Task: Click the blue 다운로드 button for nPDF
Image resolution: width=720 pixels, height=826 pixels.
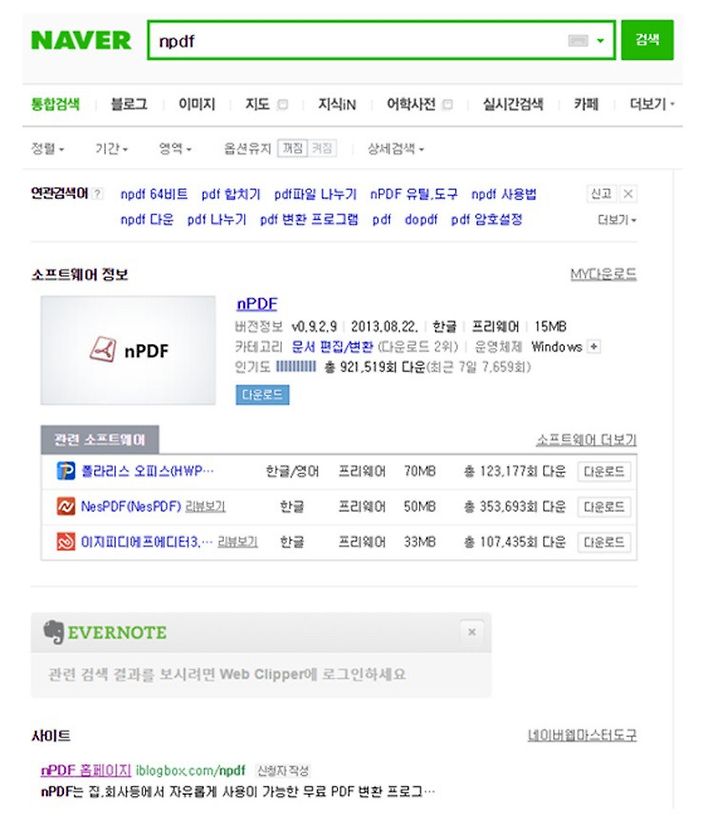Action: click(x=262, y=395)
